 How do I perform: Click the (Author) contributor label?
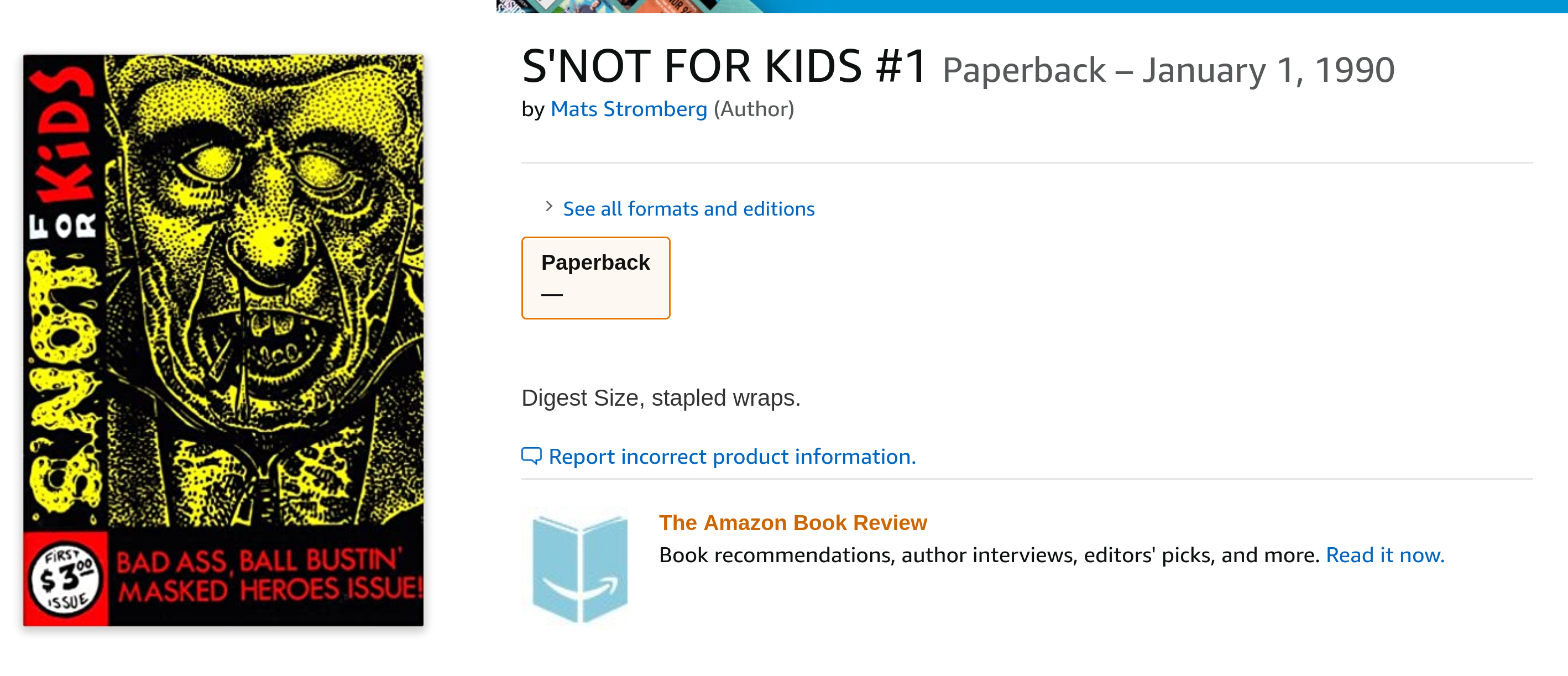click(754, 109)
